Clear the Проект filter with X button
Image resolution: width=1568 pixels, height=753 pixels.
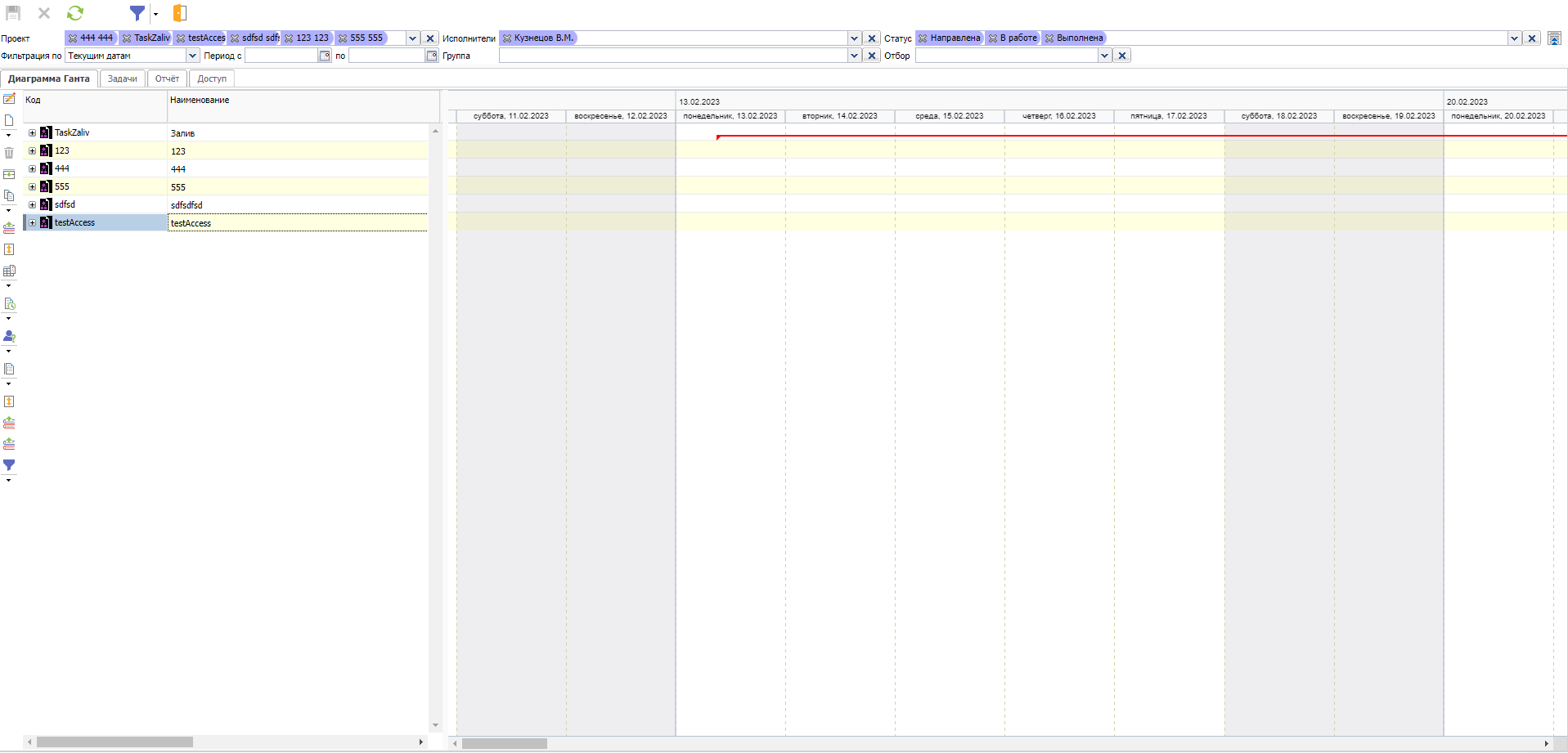click(430, 38)
